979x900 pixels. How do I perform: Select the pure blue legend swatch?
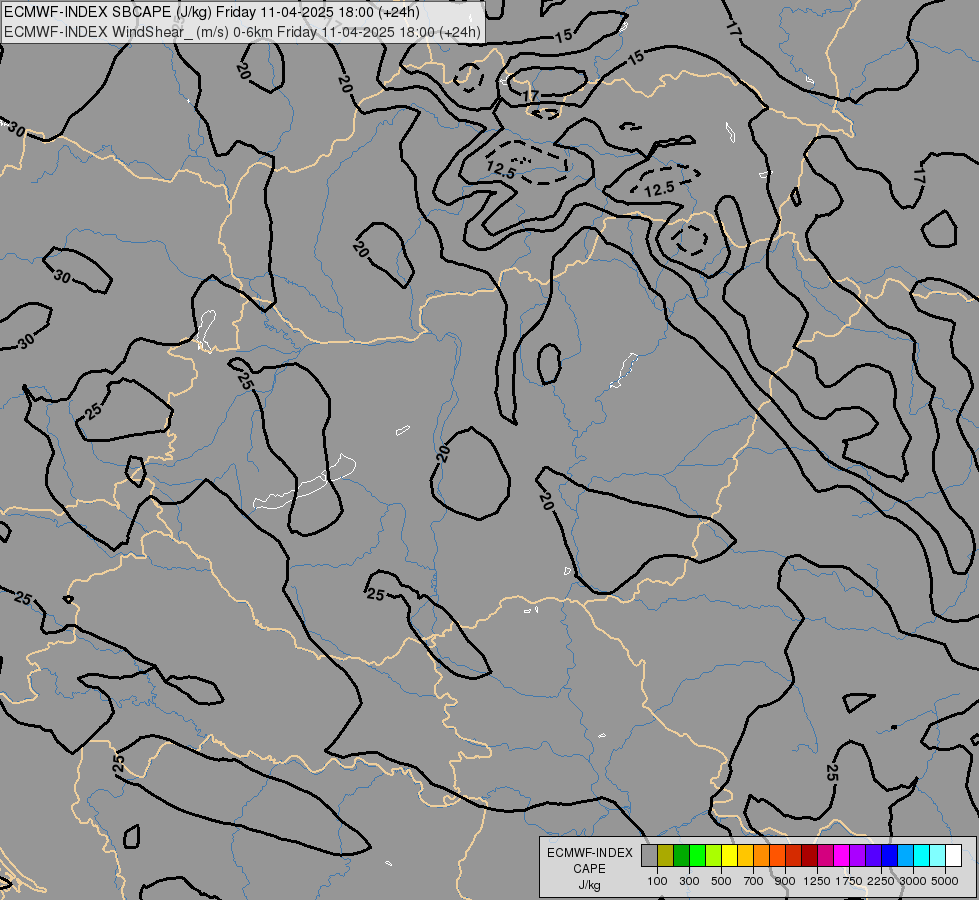point(890,856)
